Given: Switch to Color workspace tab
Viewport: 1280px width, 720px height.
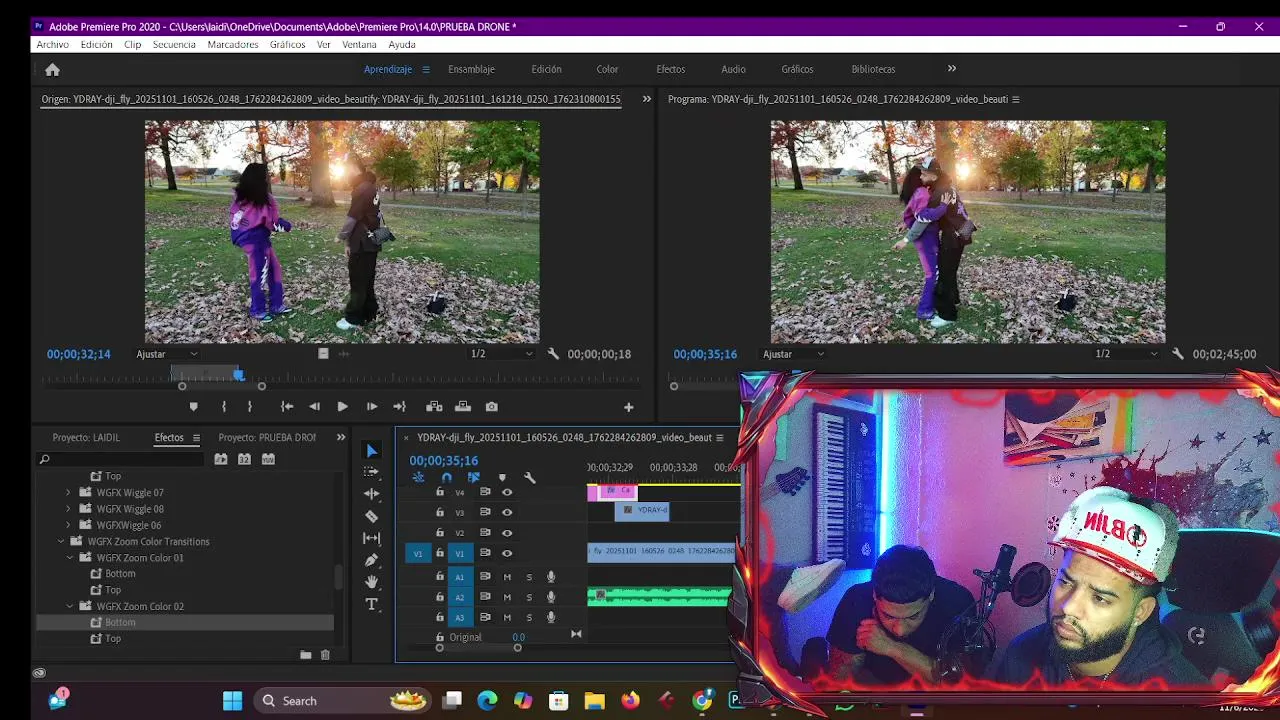Looking at the screenshot, I should pos(608,69).
